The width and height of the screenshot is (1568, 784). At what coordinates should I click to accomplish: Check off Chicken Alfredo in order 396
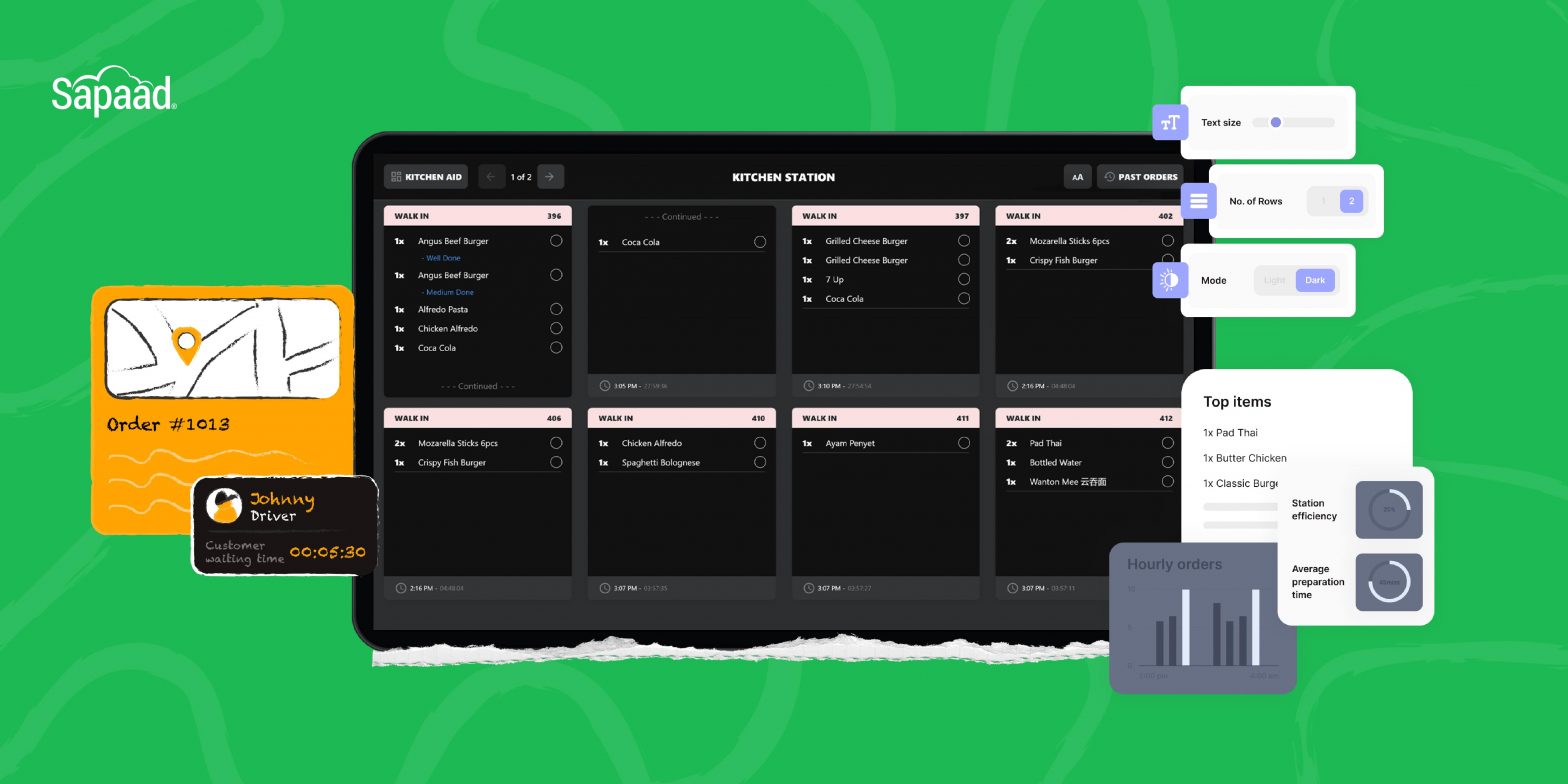coord(556,328)
